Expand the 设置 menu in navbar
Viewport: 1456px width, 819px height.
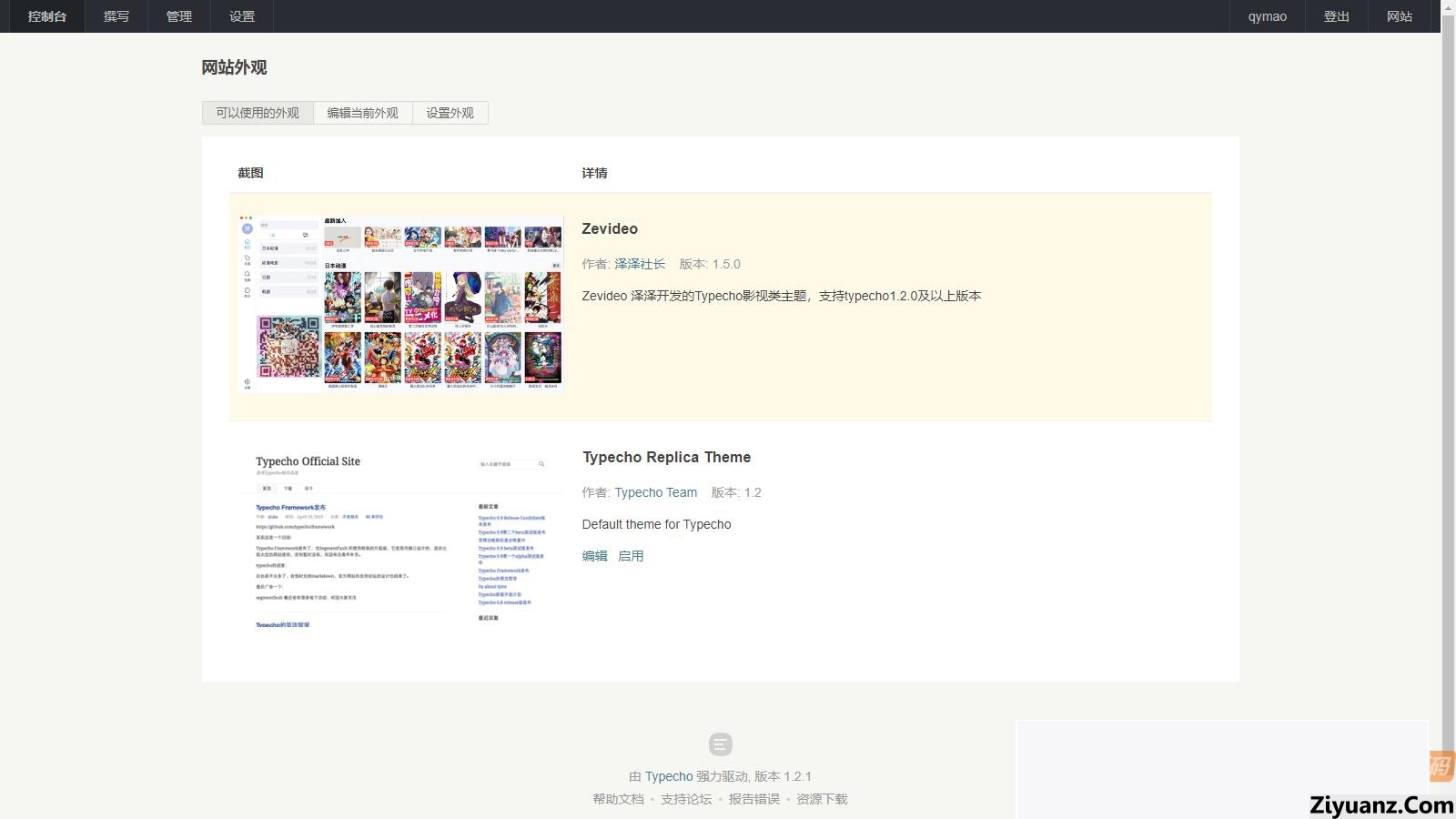pos(242,16)
